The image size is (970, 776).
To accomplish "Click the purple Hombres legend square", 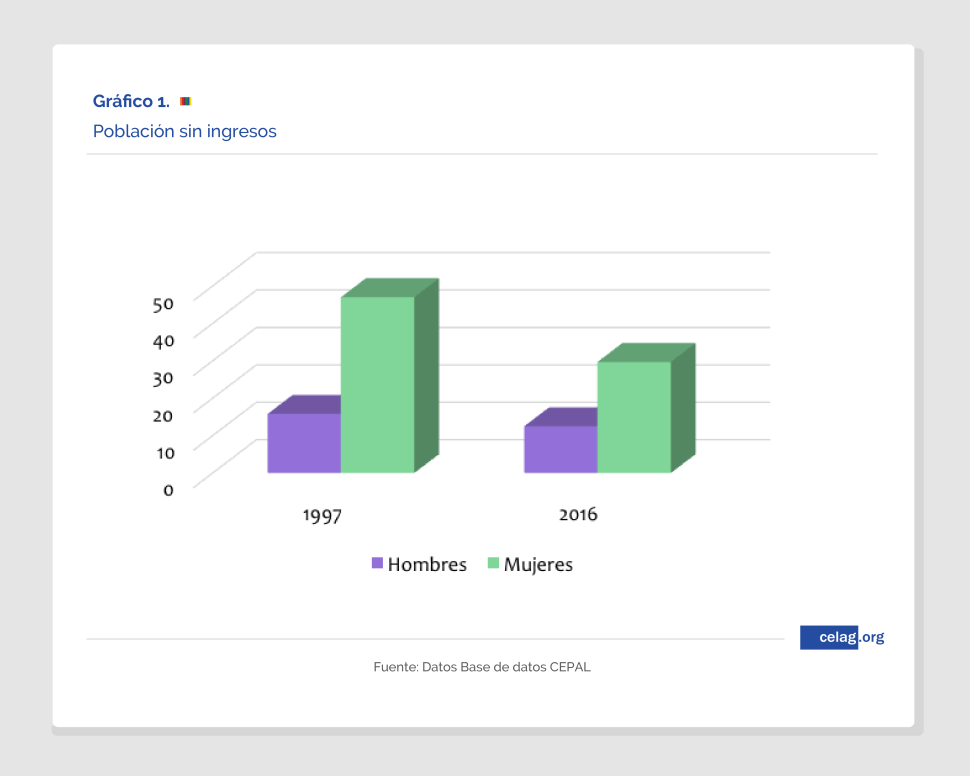I will tap(377, 563).
